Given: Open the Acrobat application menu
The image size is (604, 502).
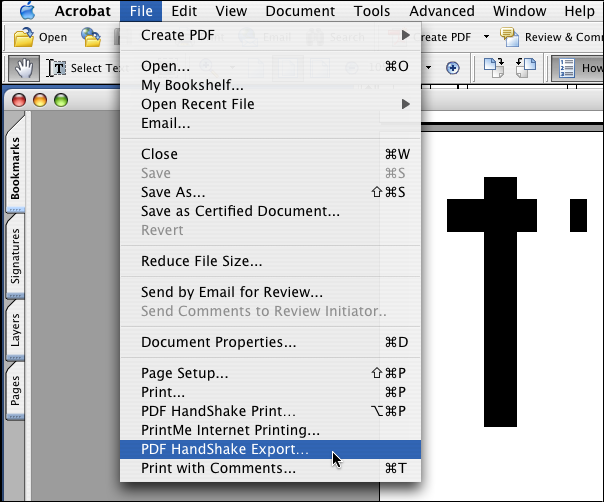Looking at the screenshot, I should (82, 11).
